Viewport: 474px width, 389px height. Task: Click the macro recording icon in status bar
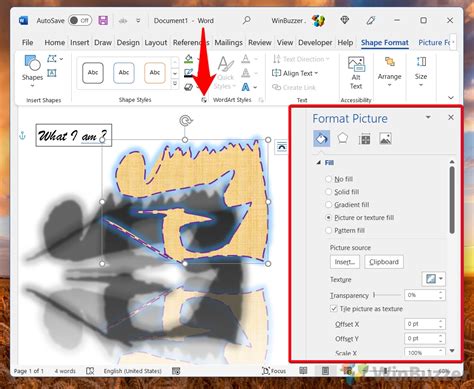pos(176,371)
